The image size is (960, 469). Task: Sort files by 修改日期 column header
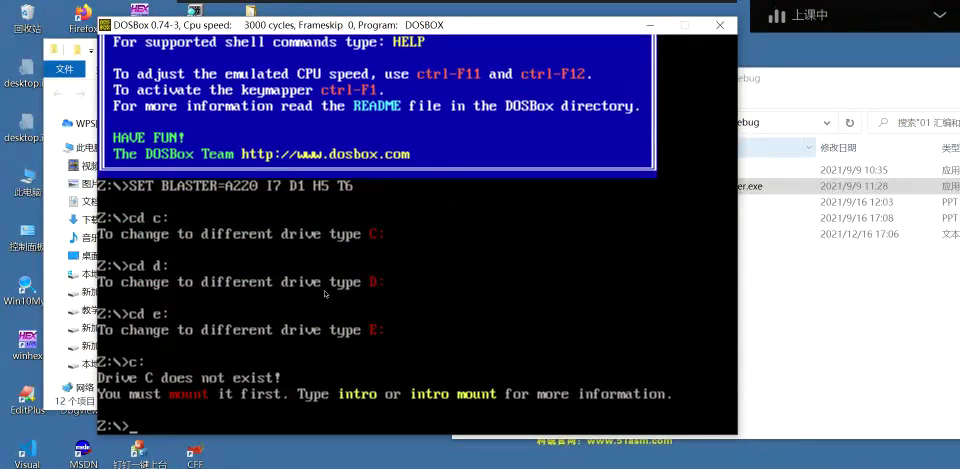[x=839, y=148]
